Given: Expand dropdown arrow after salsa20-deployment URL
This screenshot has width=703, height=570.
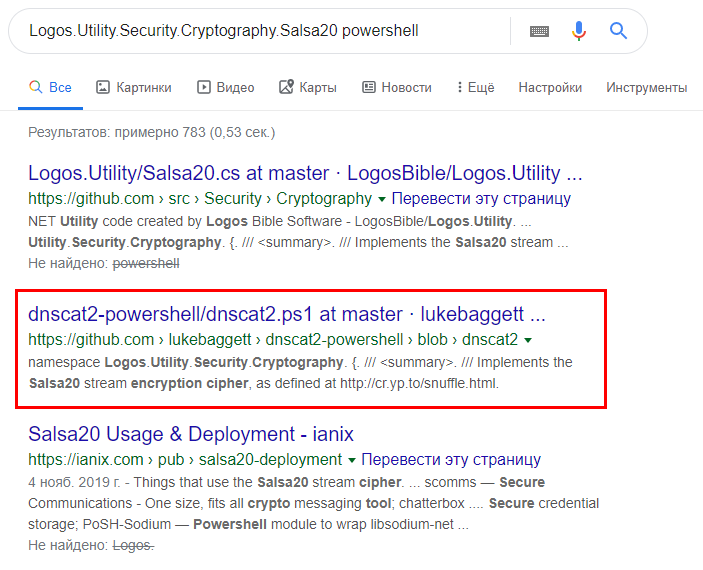Looking at the screenshot, I should 352,460.
